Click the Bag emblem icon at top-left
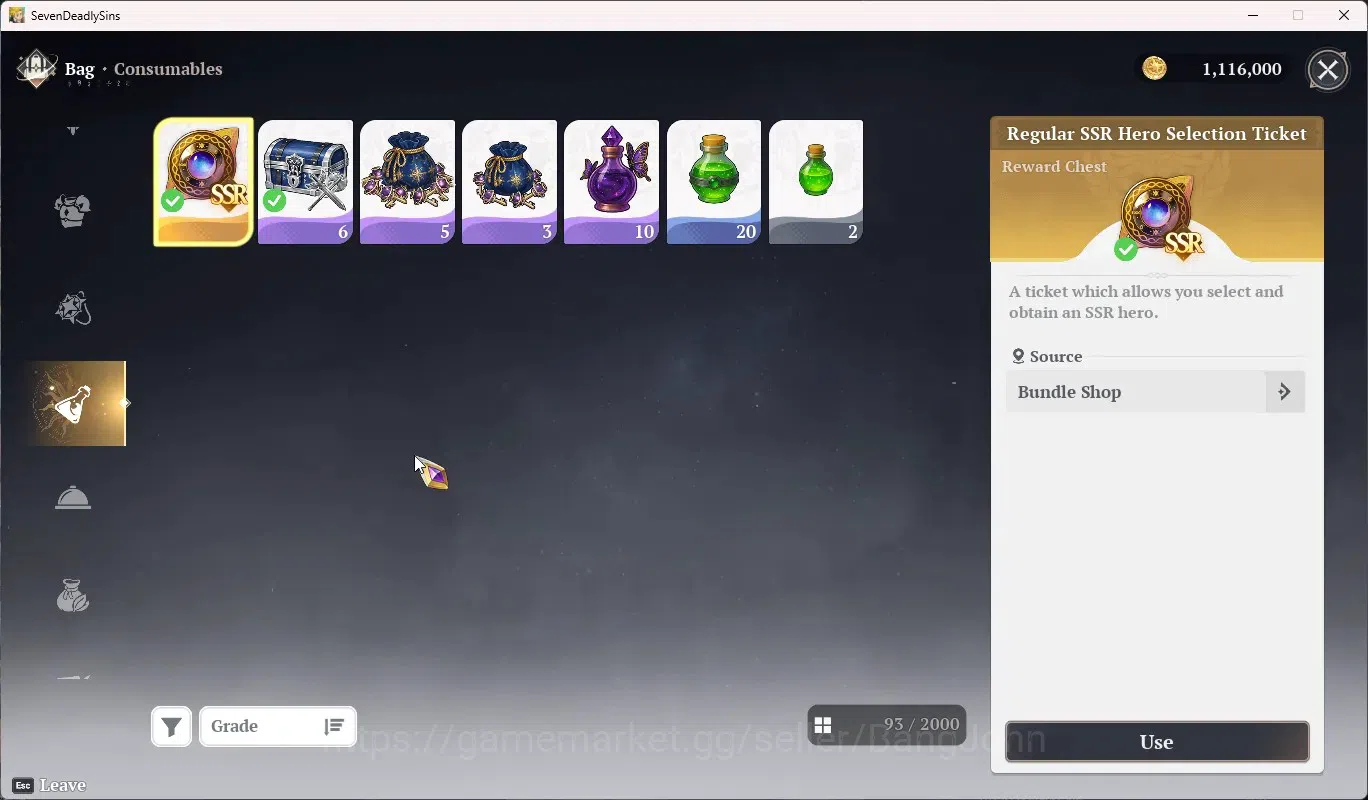This screenshot has width=1368, height=800. pyautogui.click(x=36, y=69)
